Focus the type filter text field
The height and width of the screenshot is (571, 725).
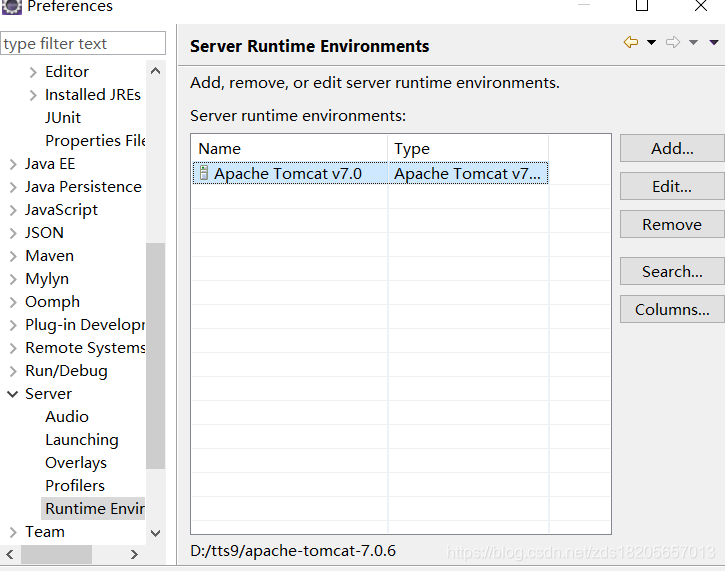(83, 43)
